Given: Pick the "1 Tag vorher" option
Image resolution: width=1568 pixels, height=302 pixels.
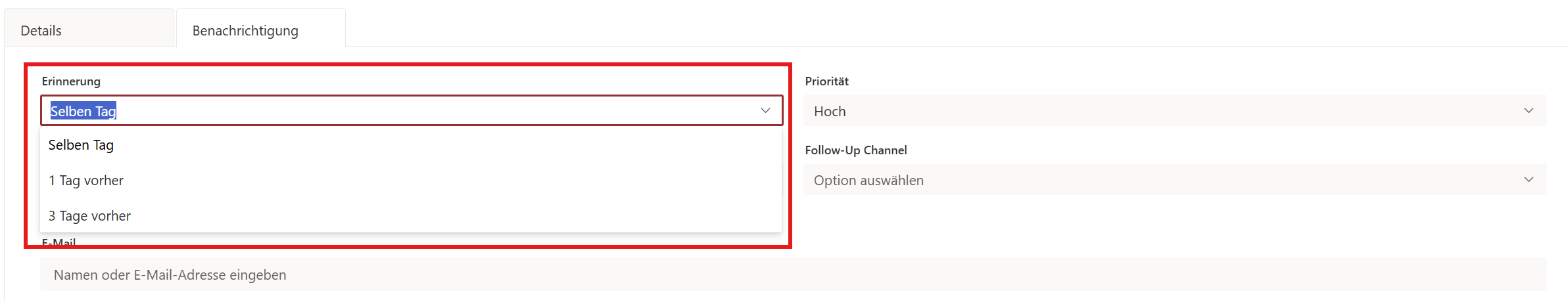Looking at the screenshot, I should pyautogui.click(x=86, y=181).
